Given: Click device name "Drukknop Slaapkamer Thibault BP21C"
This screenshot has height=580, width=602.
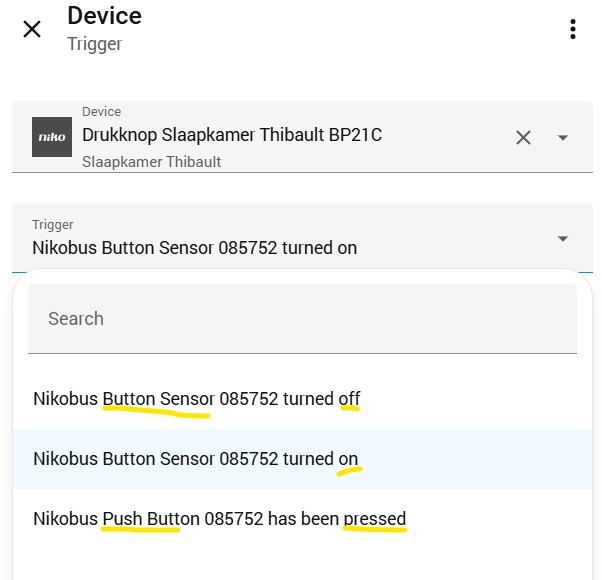Looking at the screenshot, I should [232, 135].
